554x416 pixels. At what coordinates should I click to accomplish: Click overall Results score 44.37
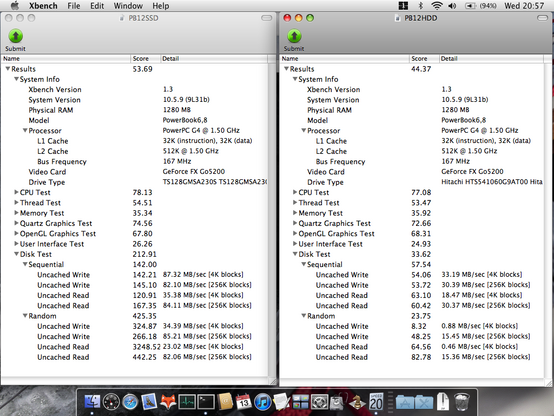421,69
